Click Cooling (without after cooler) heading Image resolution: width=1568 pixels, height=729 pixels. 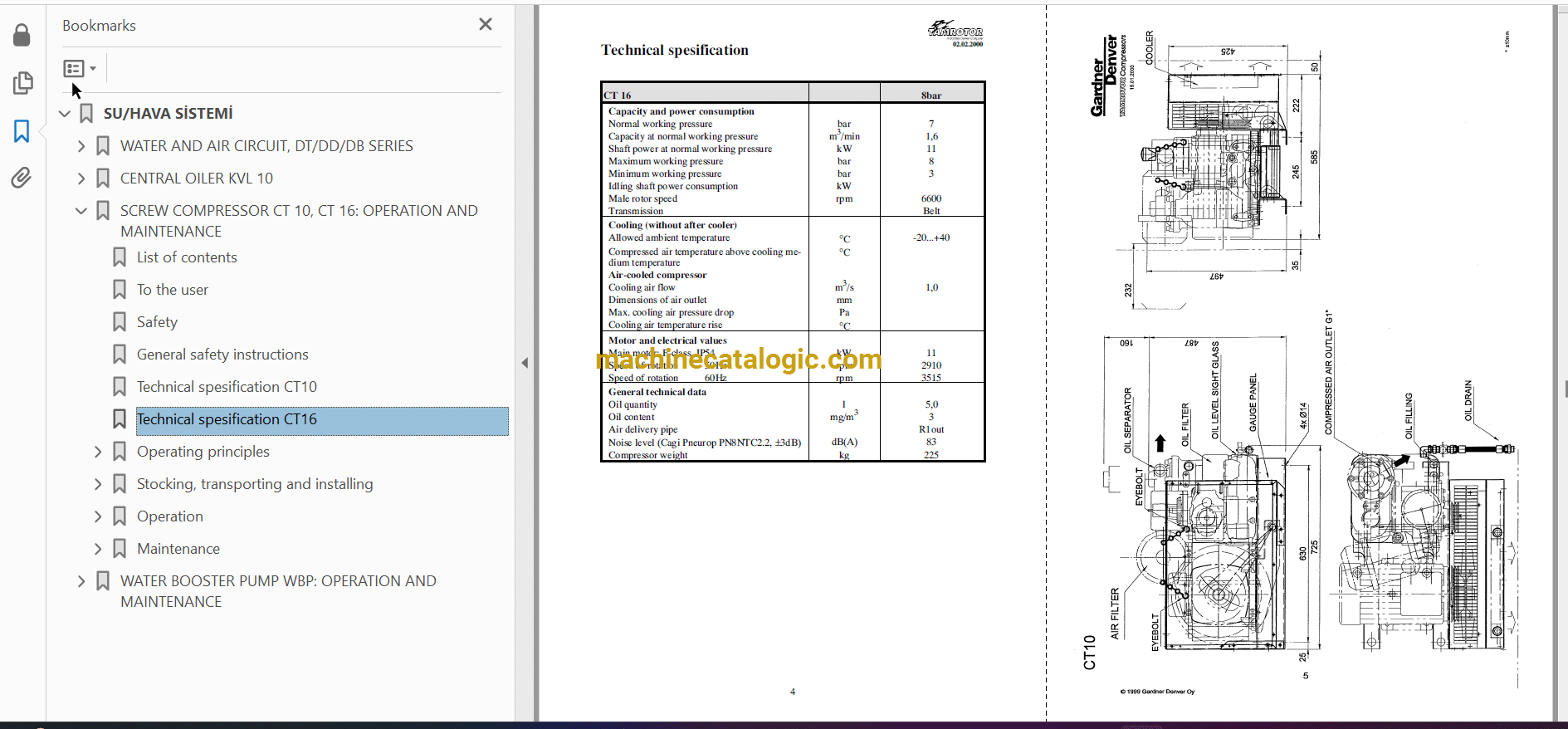pyautogui.click(x=672, y=225)
